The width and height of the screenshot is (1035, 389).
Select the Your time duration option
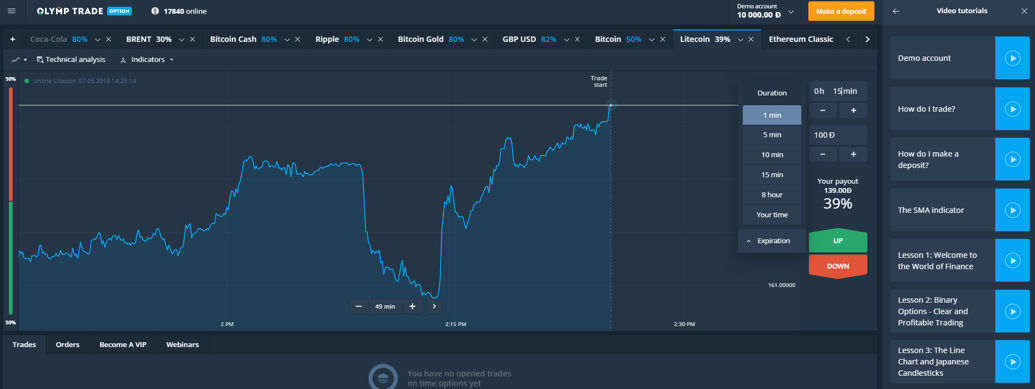(x=772, y=215)
